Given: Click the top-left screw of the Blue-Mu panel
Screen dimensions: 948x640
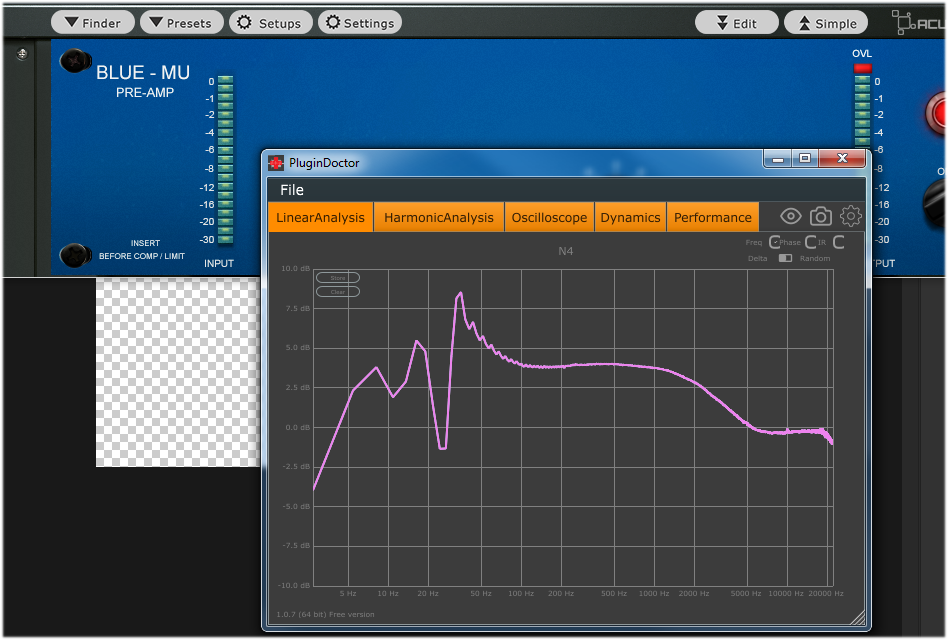Looking at the screenshot, I should point(75,61).
